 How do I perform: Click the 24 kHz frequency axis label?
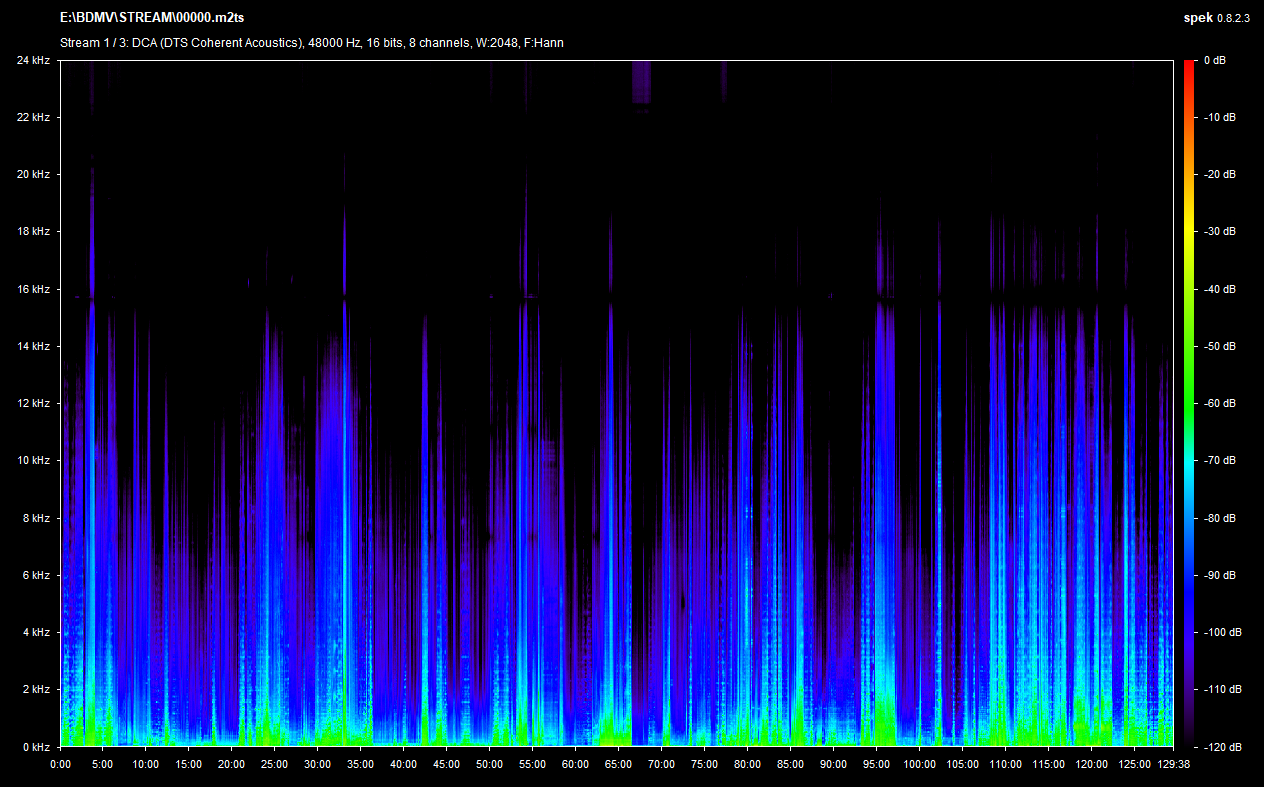pyautogui.click(x=33, y=60)
